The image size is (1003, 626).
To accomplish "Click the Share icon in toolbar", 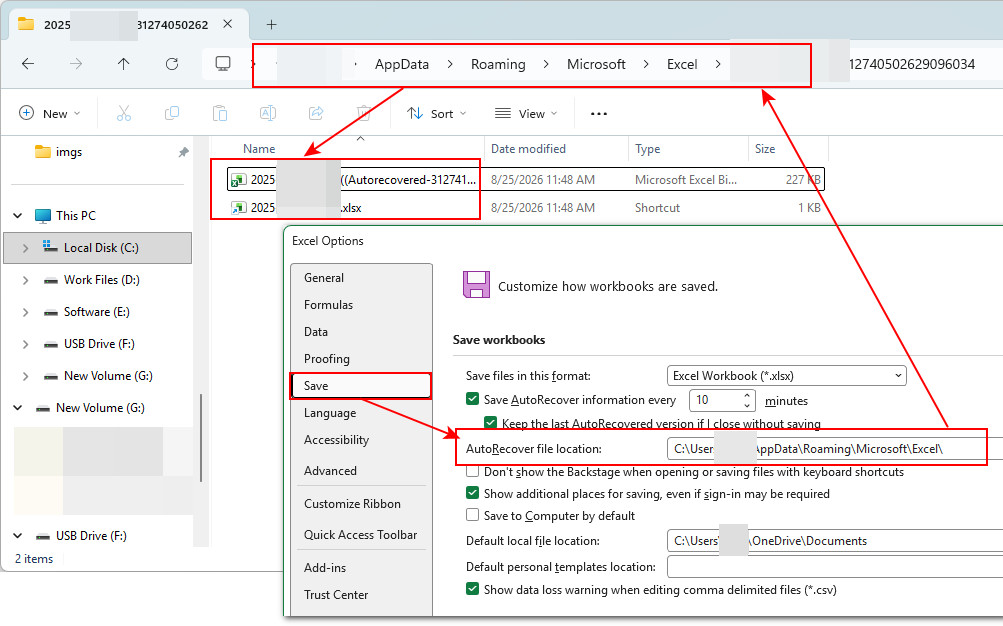I will click(315, 114).
